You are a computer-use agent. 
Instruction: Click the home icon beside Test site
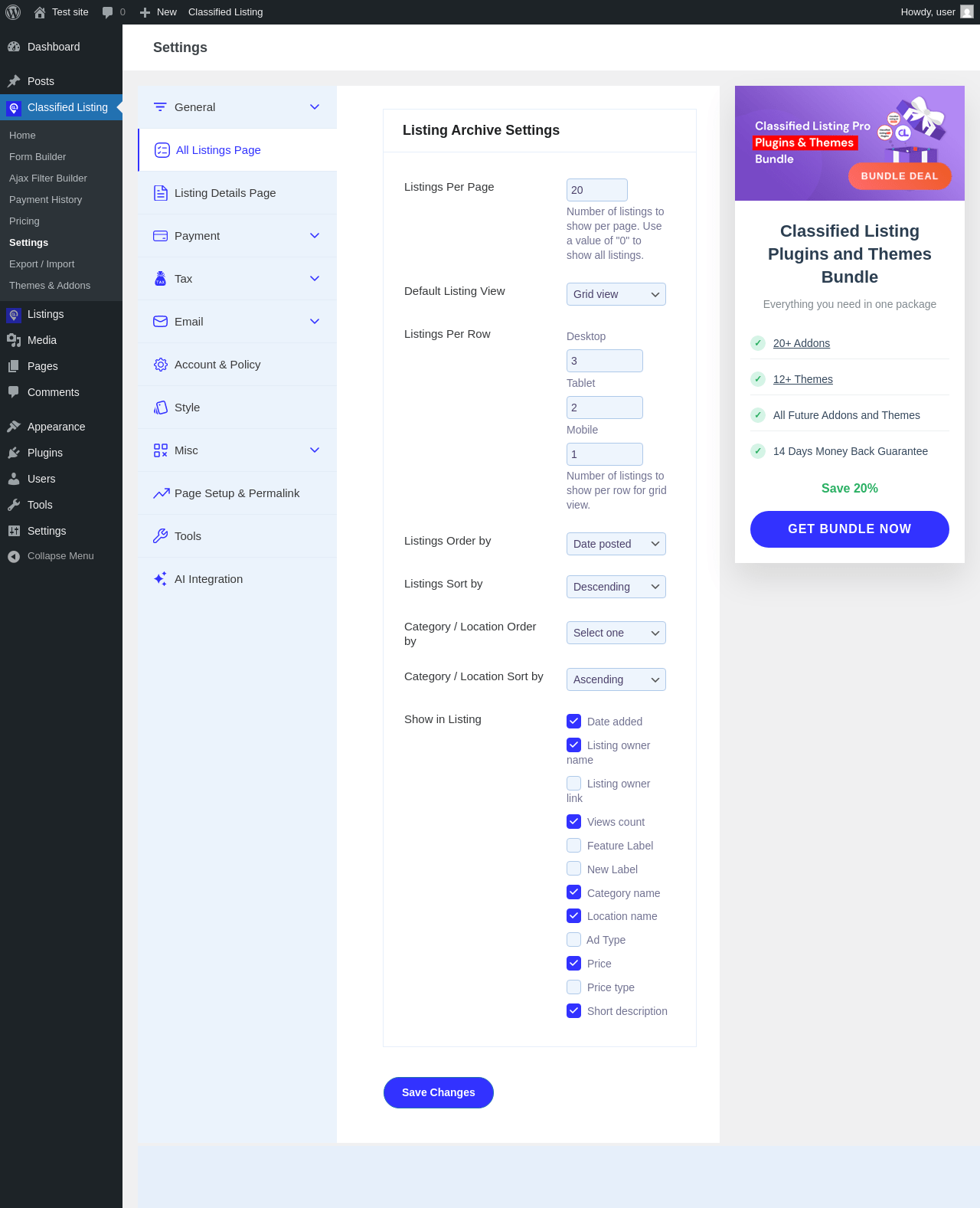(40, 12)
